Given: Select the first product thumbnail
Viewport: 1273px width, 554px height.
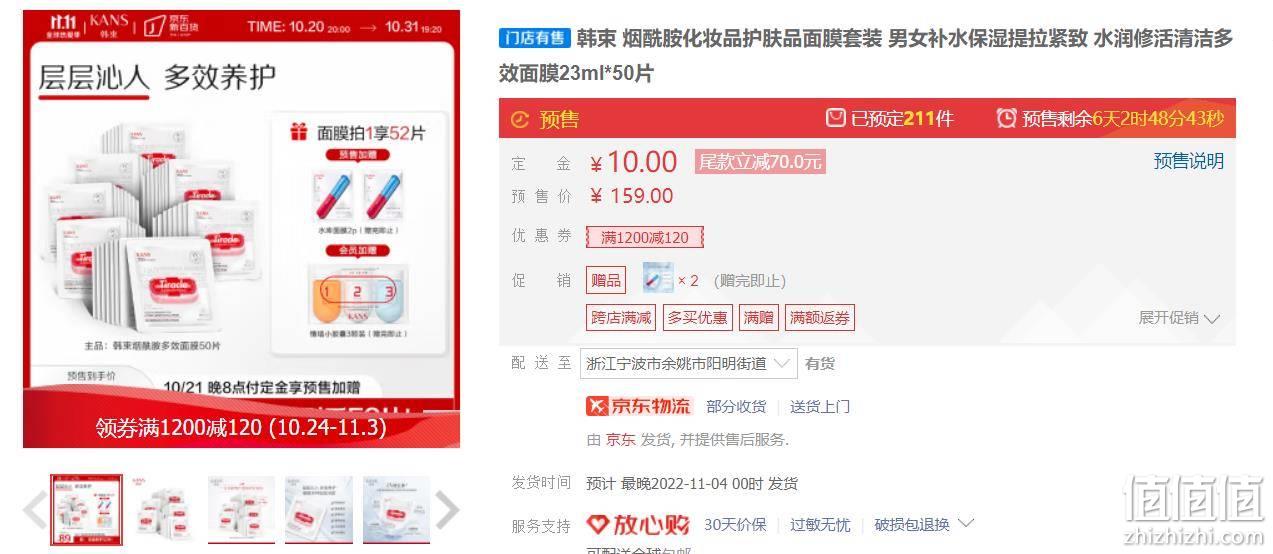Looking at the screenshot, I should click(87, 510).
